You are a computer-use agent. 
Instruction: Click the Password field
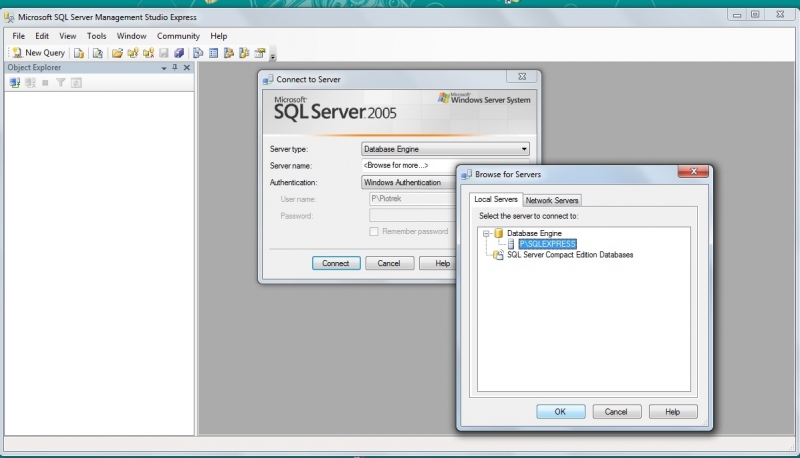[x=412, y=215]
